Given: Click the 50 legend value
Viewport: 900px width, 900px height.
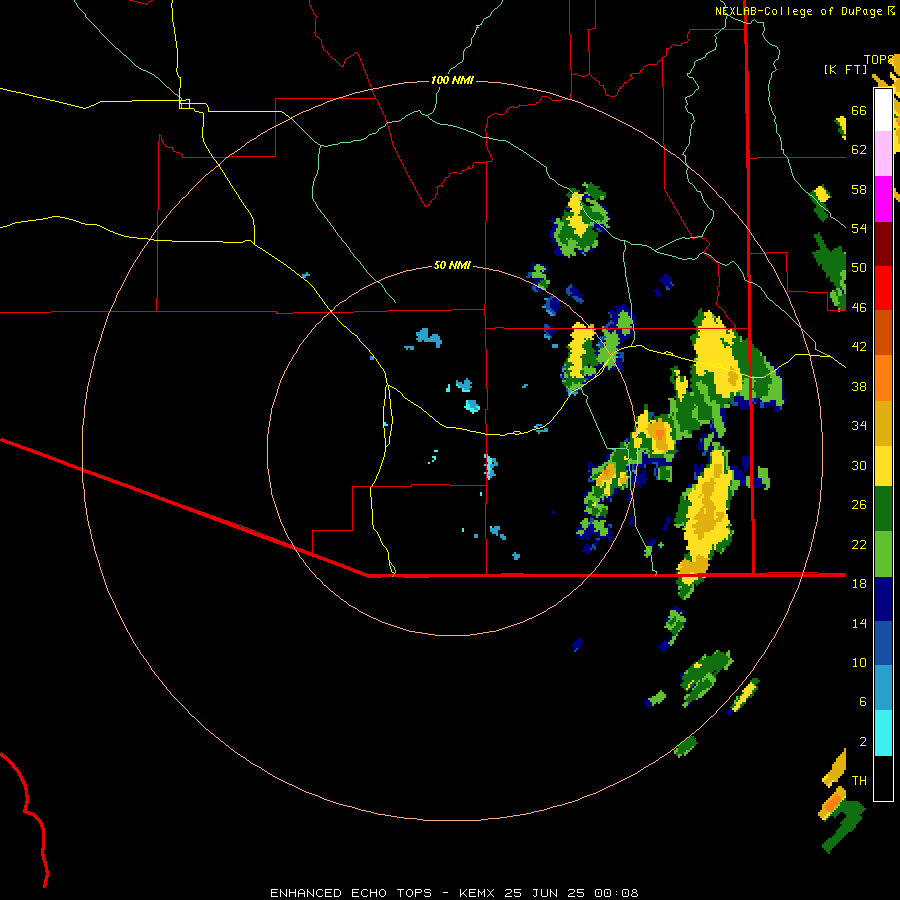Looking at the screenshot, I should (859, 267).
